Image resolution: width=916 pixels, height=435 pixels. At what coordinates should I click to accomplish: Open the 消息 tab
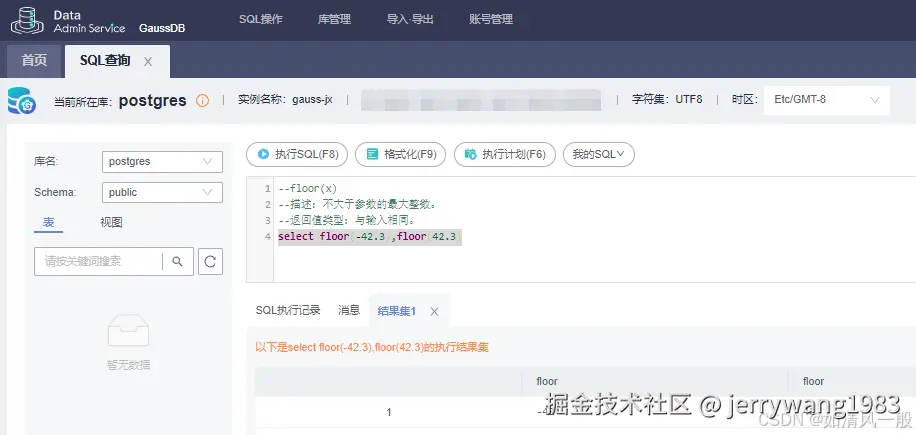[x=349, y=310]
